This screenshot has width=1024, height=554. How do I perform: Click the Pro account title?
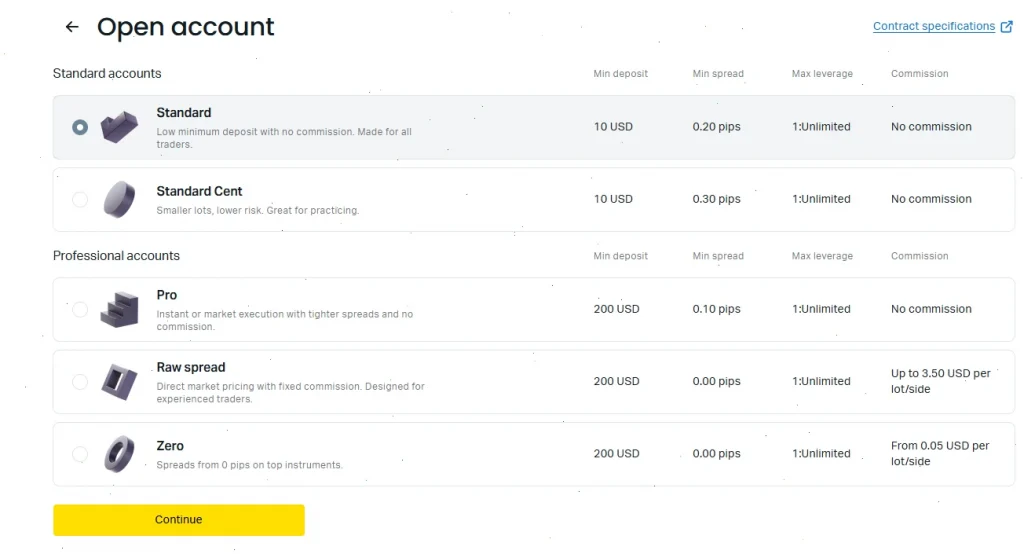click(x=167, y=295)
